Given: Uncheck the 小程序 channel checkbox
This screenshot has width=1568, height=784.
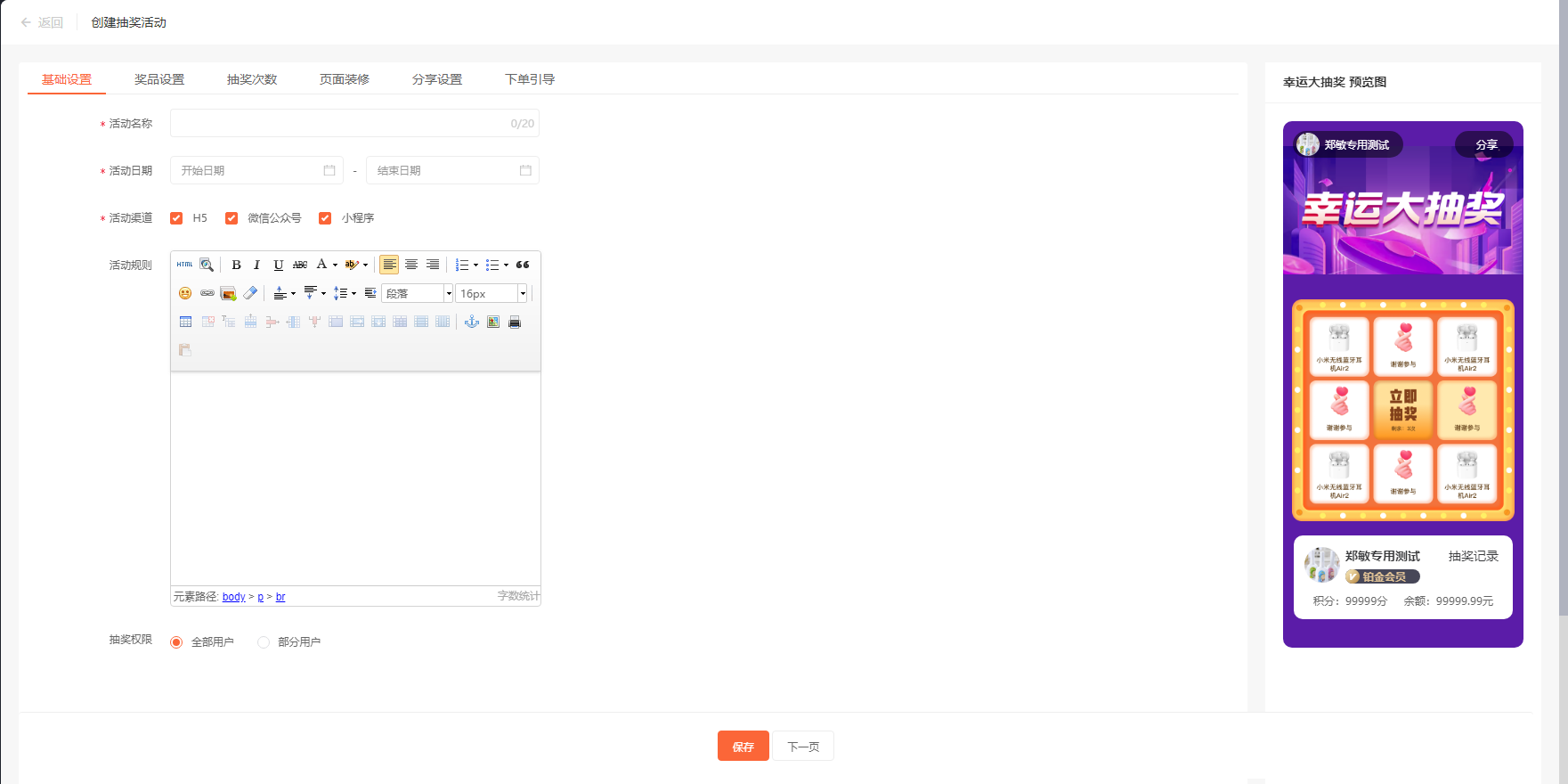Looking at the screenshot, I should click(x=325, y=218).
